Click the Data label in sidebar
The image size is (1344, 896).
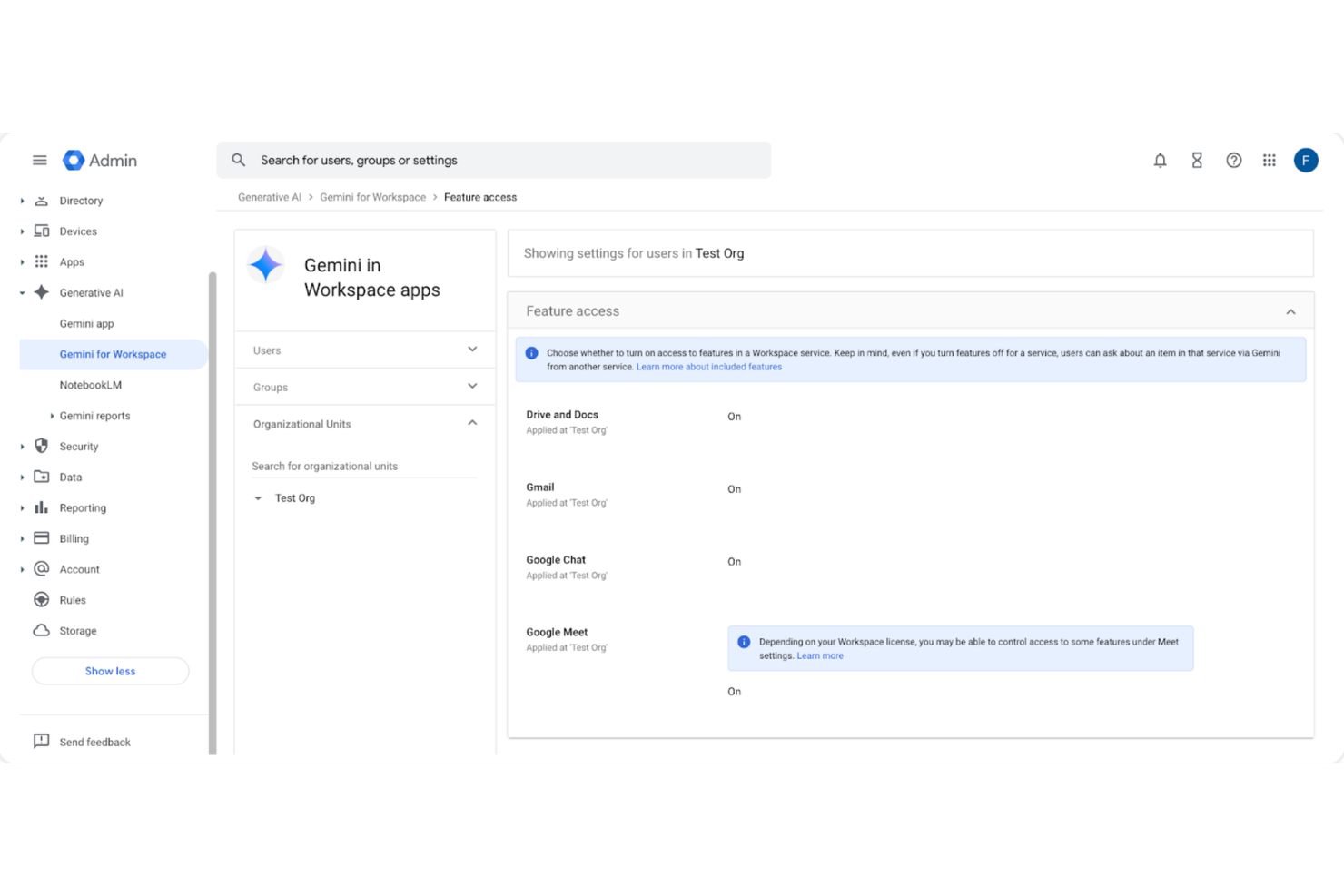(x=71, y=478)
